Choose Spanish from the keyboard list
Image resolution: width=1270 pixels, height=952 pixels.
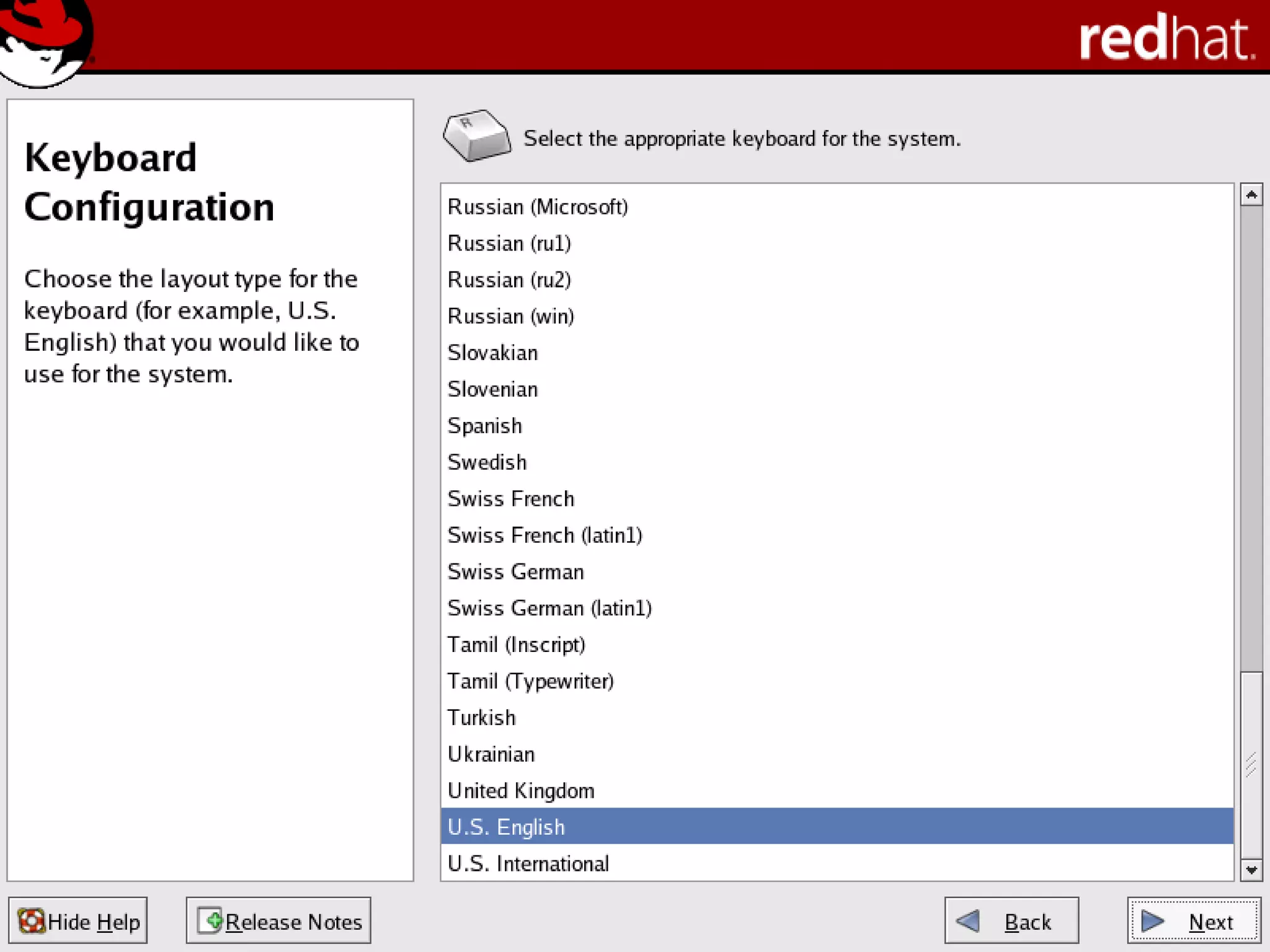click(x=485, y=426)
